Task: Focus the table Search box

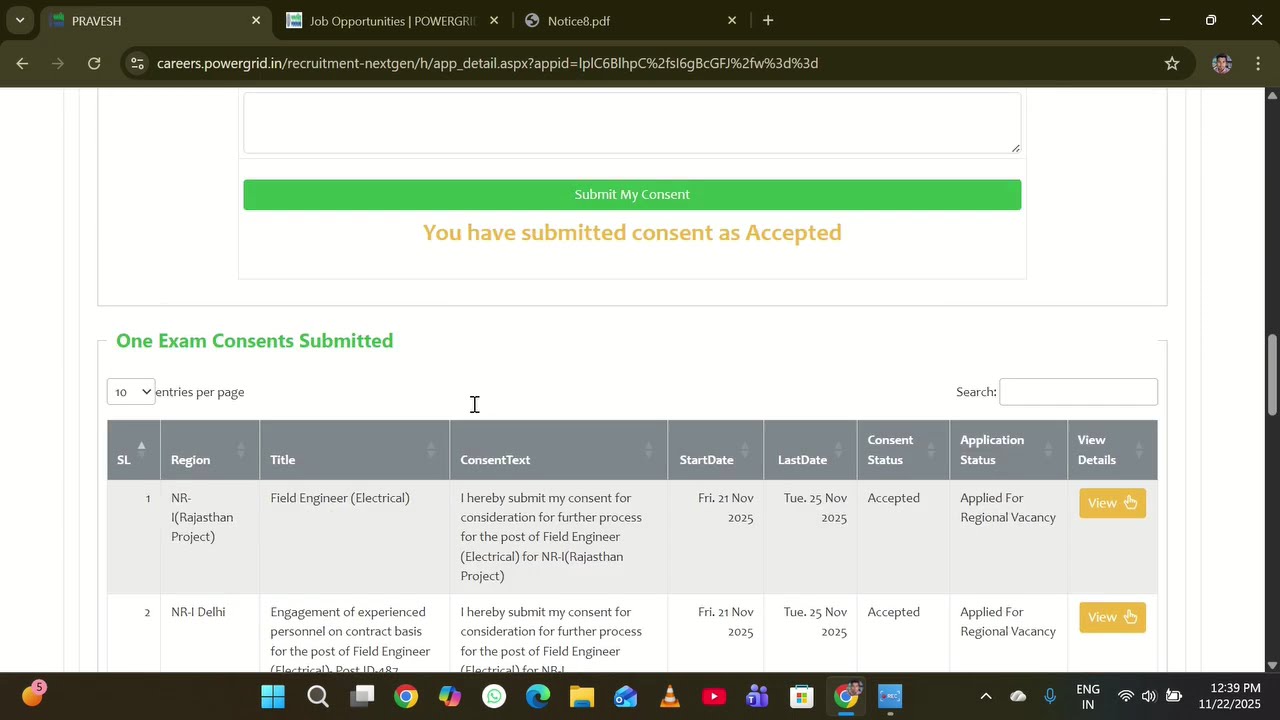Action: pyautogui.click(x=1078, y=392)
